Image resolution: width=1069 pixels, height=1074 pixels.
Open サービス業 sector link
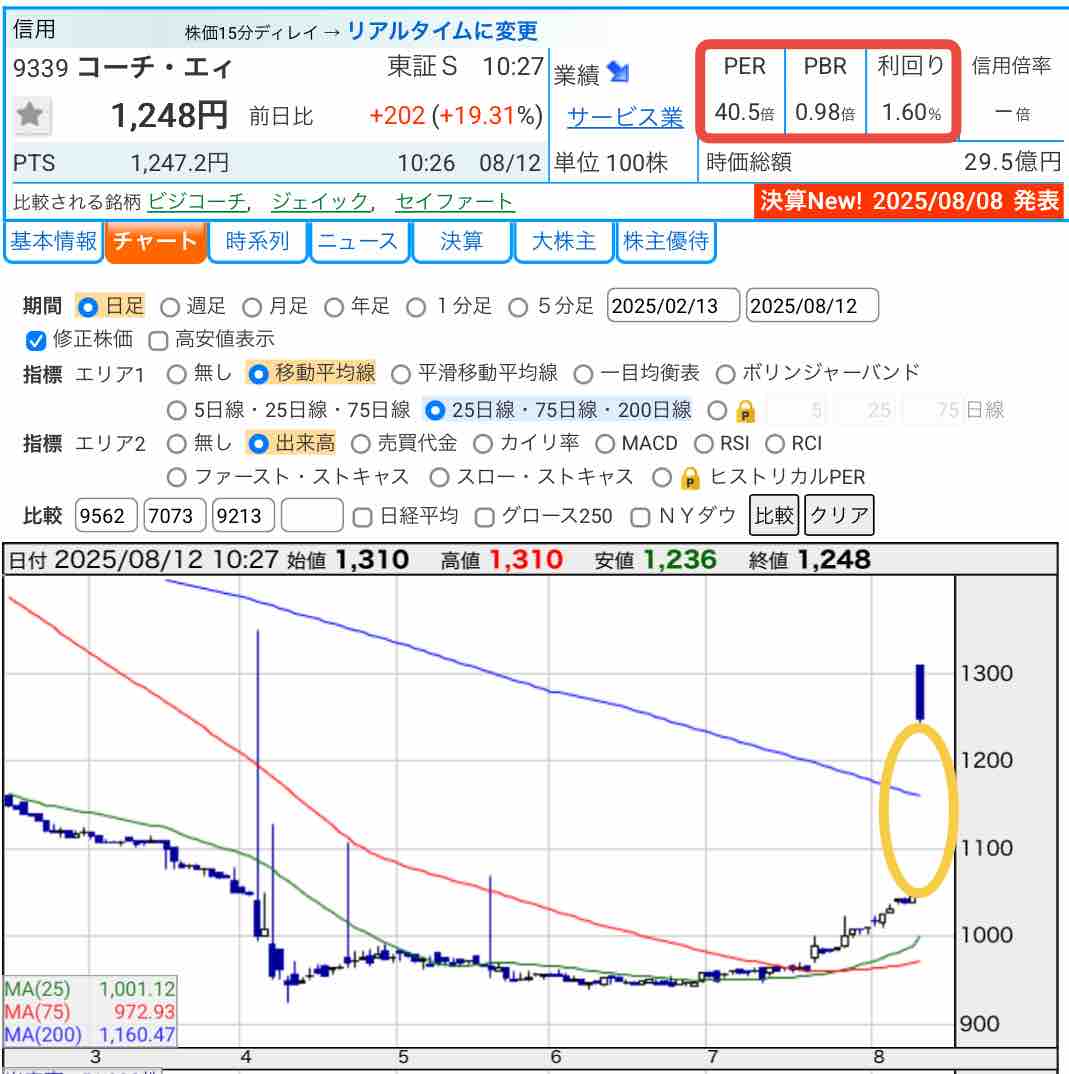pos(625,117)
